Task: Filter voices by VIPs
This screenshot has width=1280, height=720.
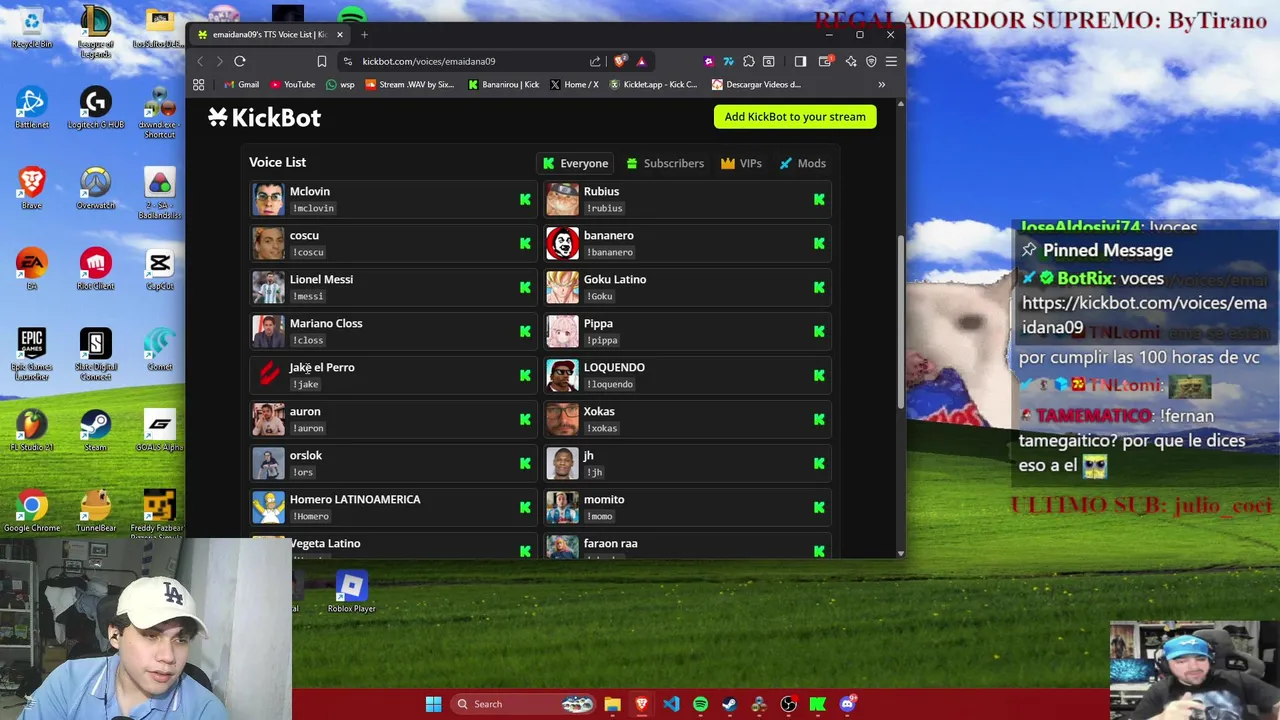Action: click(741, 163)
